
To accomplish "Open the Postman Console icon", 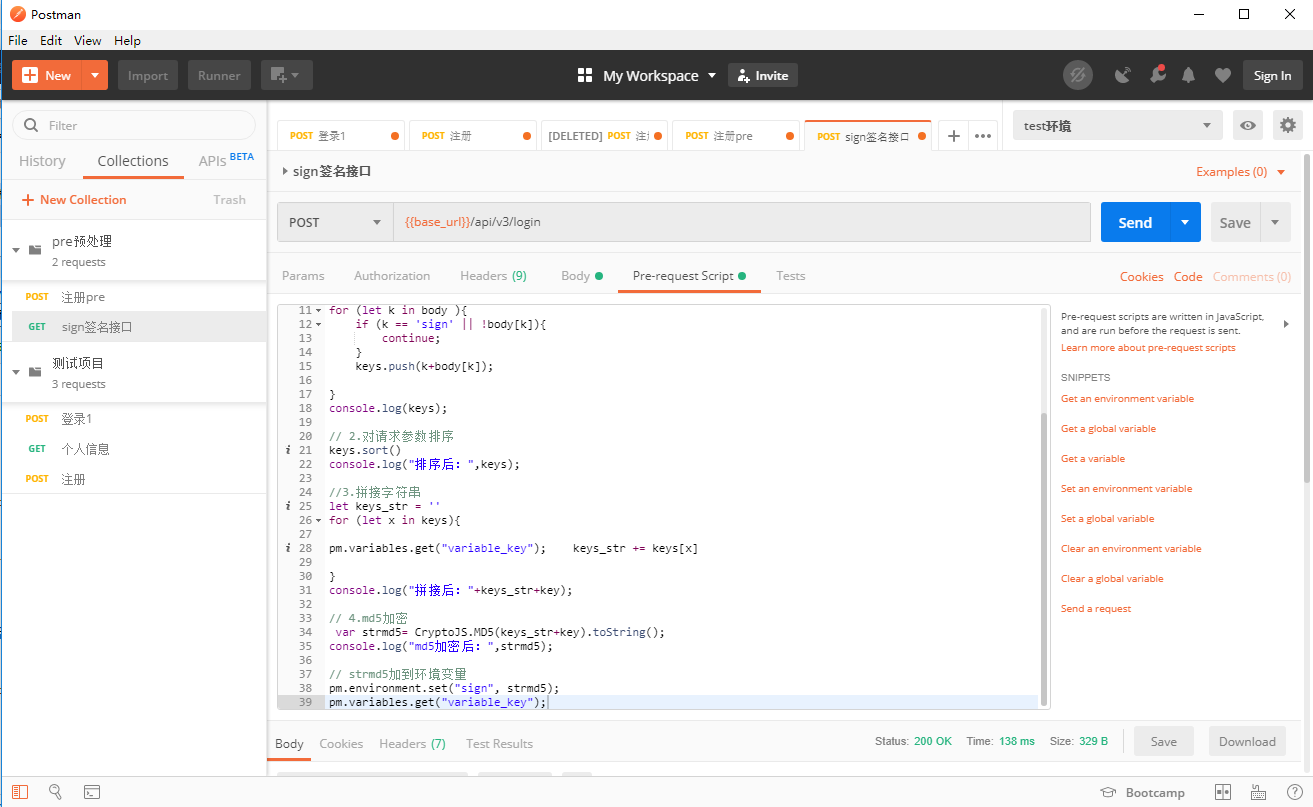I will pos(91,792).
